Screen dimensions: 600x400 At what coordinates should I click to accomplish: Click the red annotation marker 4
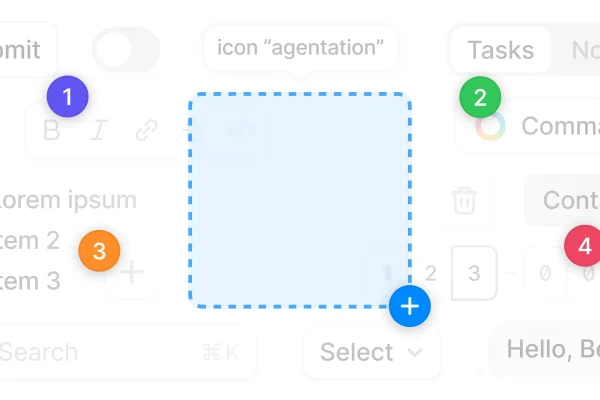(584, 246)
